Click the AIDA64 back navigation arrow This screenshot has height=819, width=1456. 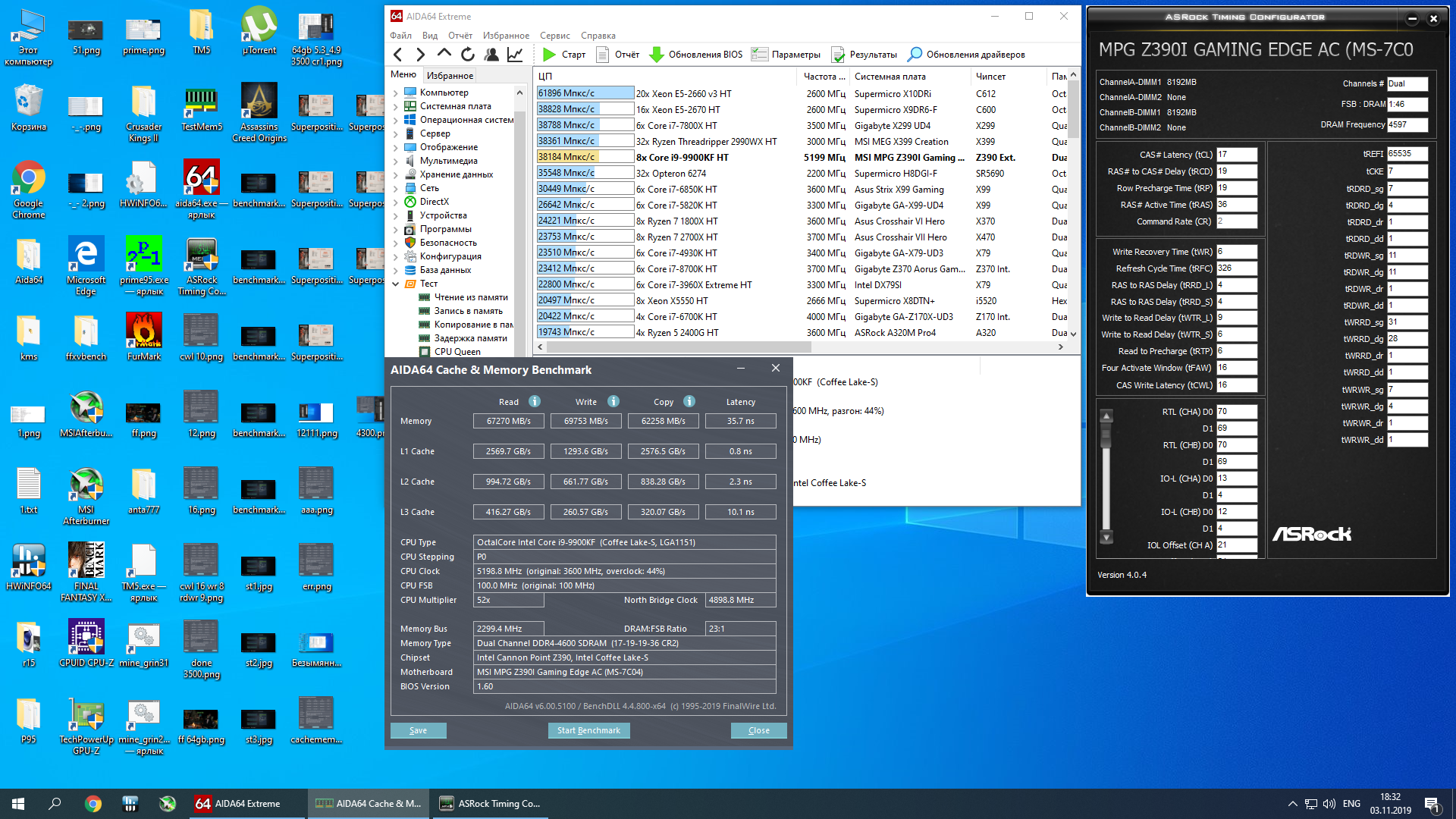point(398,55)
